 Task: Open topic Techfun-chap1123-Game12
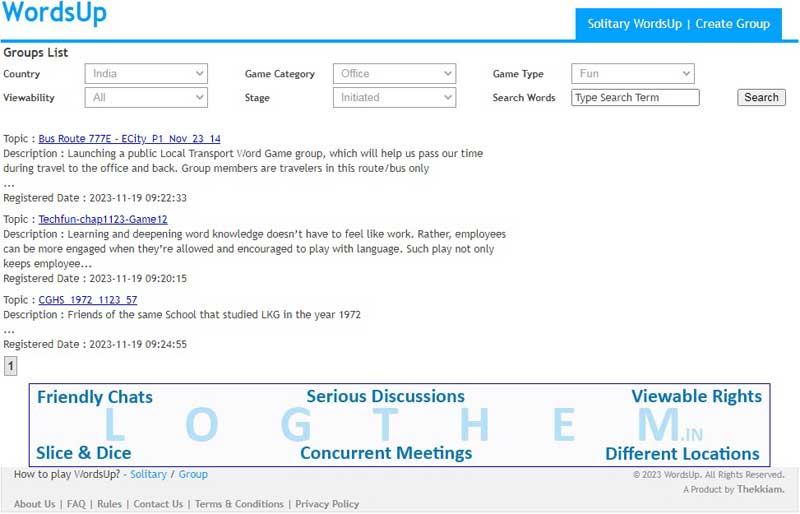pyautogui.click(x=103, y=219)
